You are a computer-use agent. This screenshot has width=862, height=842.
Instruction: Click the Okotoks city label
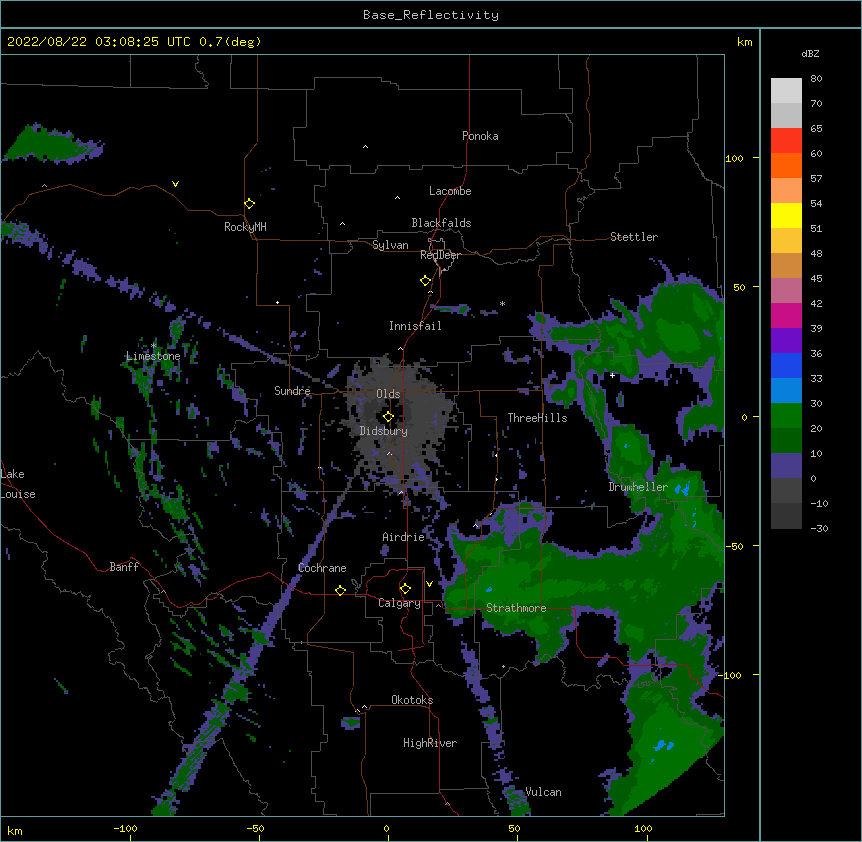[x=412, y=700]
